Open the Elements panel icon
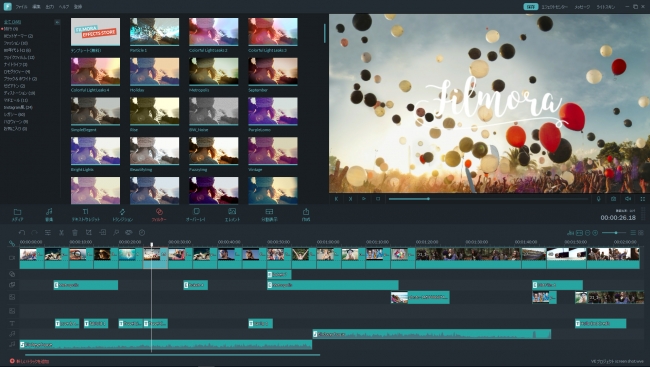 (232, 214)
